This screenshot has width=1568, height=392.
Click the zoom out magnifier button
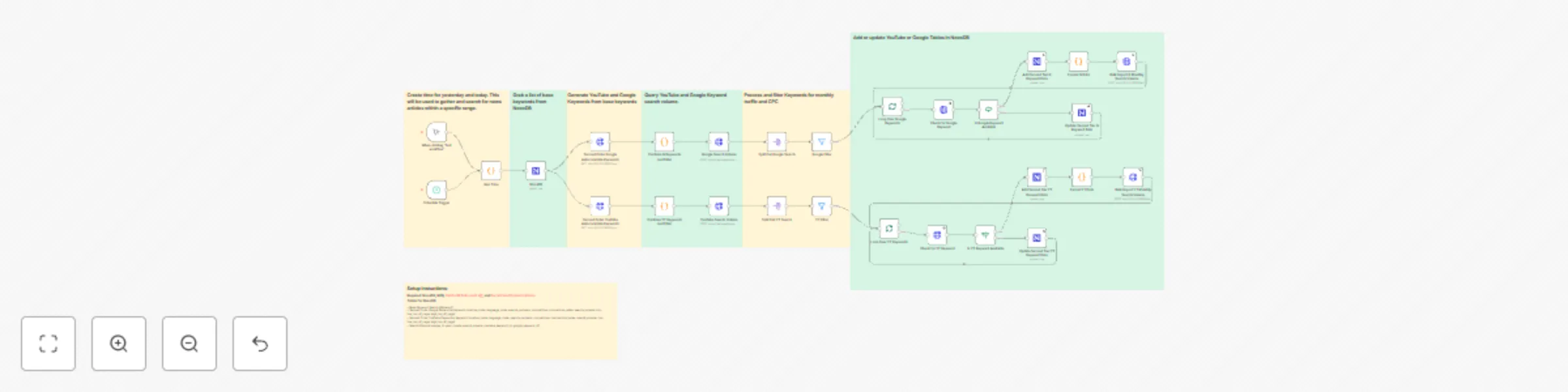189,344
